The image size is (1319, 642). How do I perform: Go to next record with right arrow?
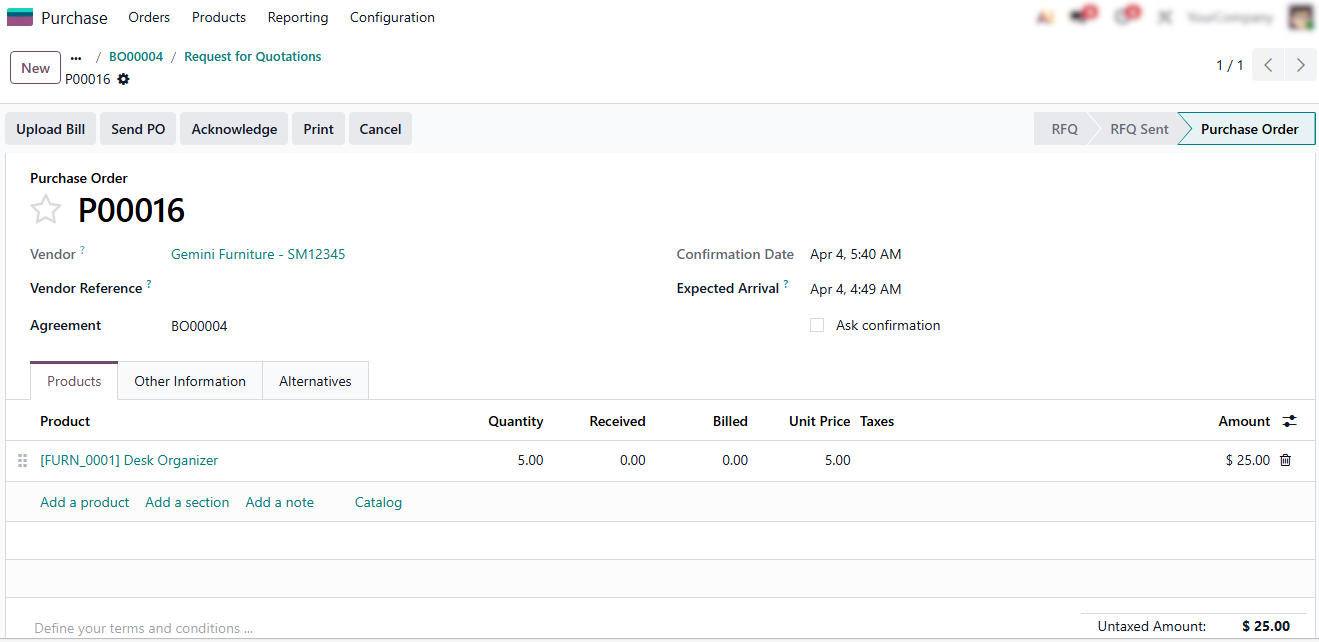(x=1300, y=66)
